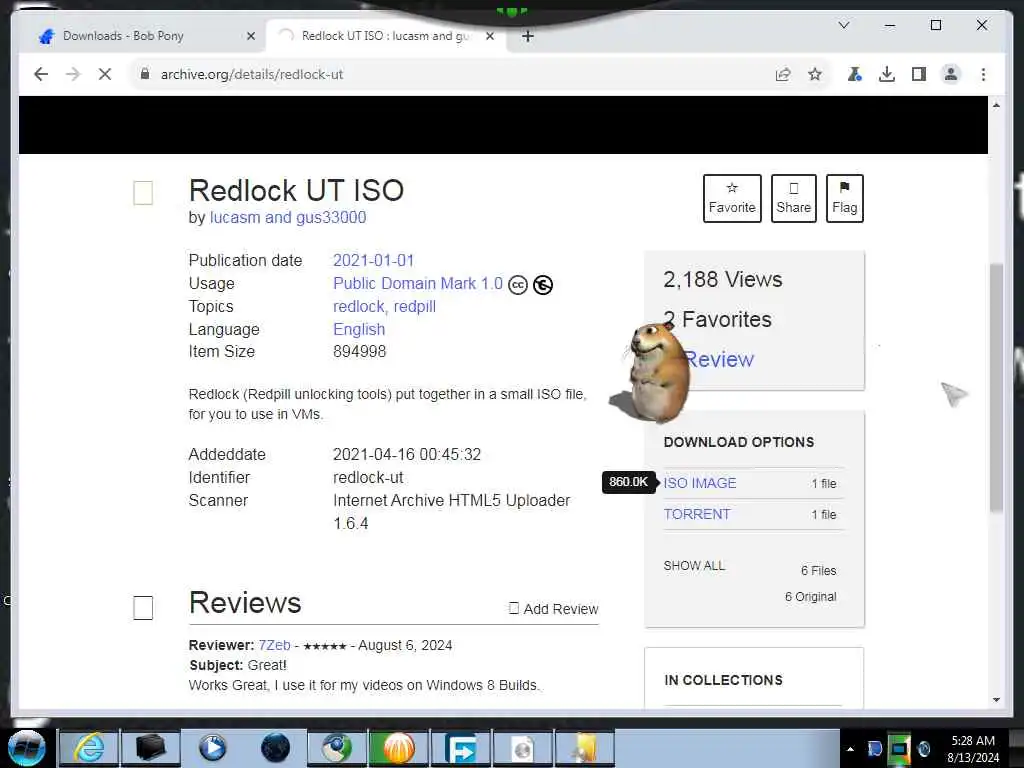The width and height of the screenshot is (1024, 768).
Task: Click the Share button
Action: 793,199
